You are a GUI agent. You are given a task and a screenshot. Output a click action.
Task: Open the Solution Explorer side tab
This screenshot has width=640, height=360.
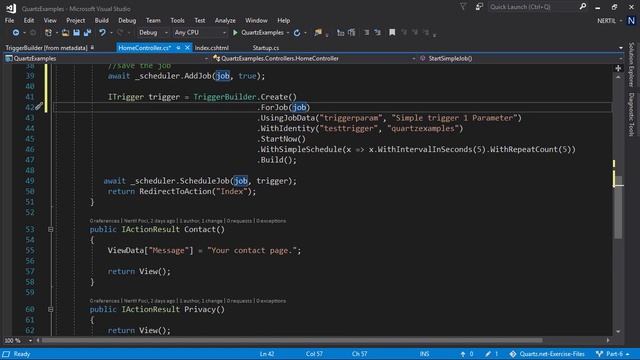[631, 64]
